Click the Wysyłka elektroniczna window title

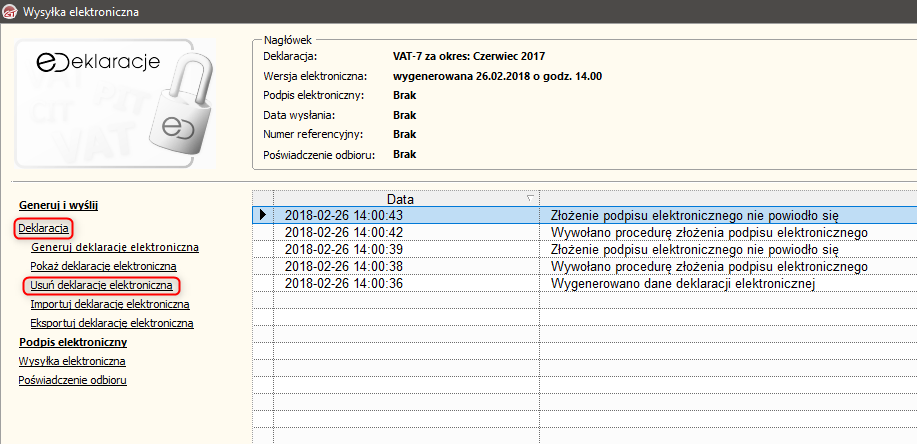click(81, 12)
